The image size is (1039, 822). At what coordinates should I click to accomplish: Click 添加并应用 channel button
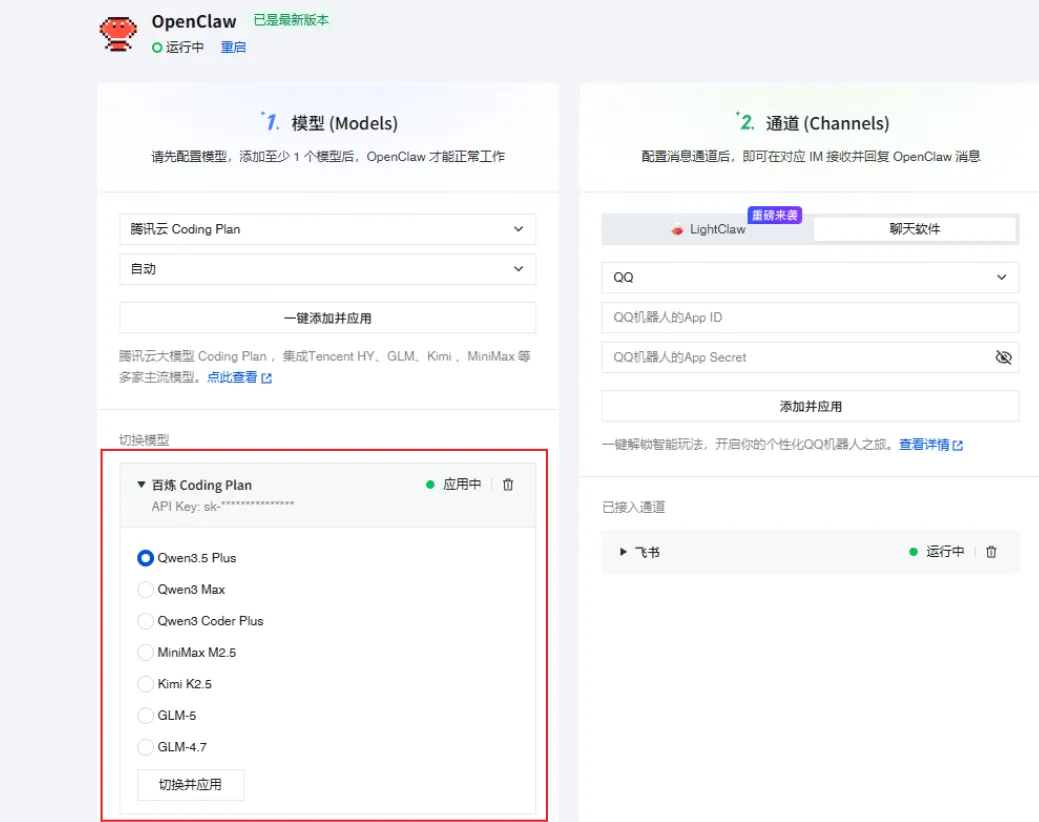click(x=810, y=406)
